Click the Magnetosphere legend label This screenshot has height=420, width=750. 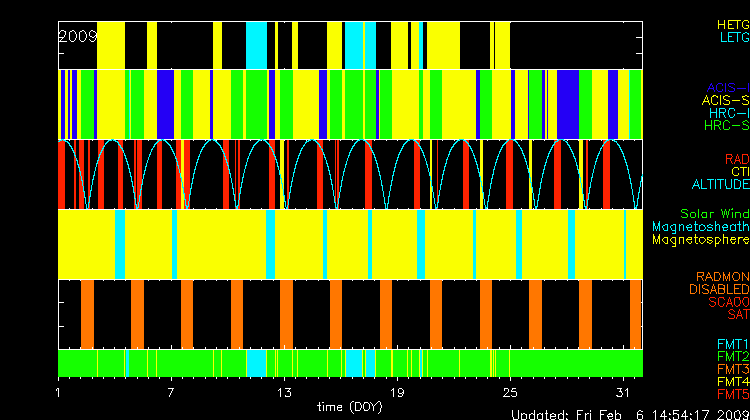tap(700, 240)
